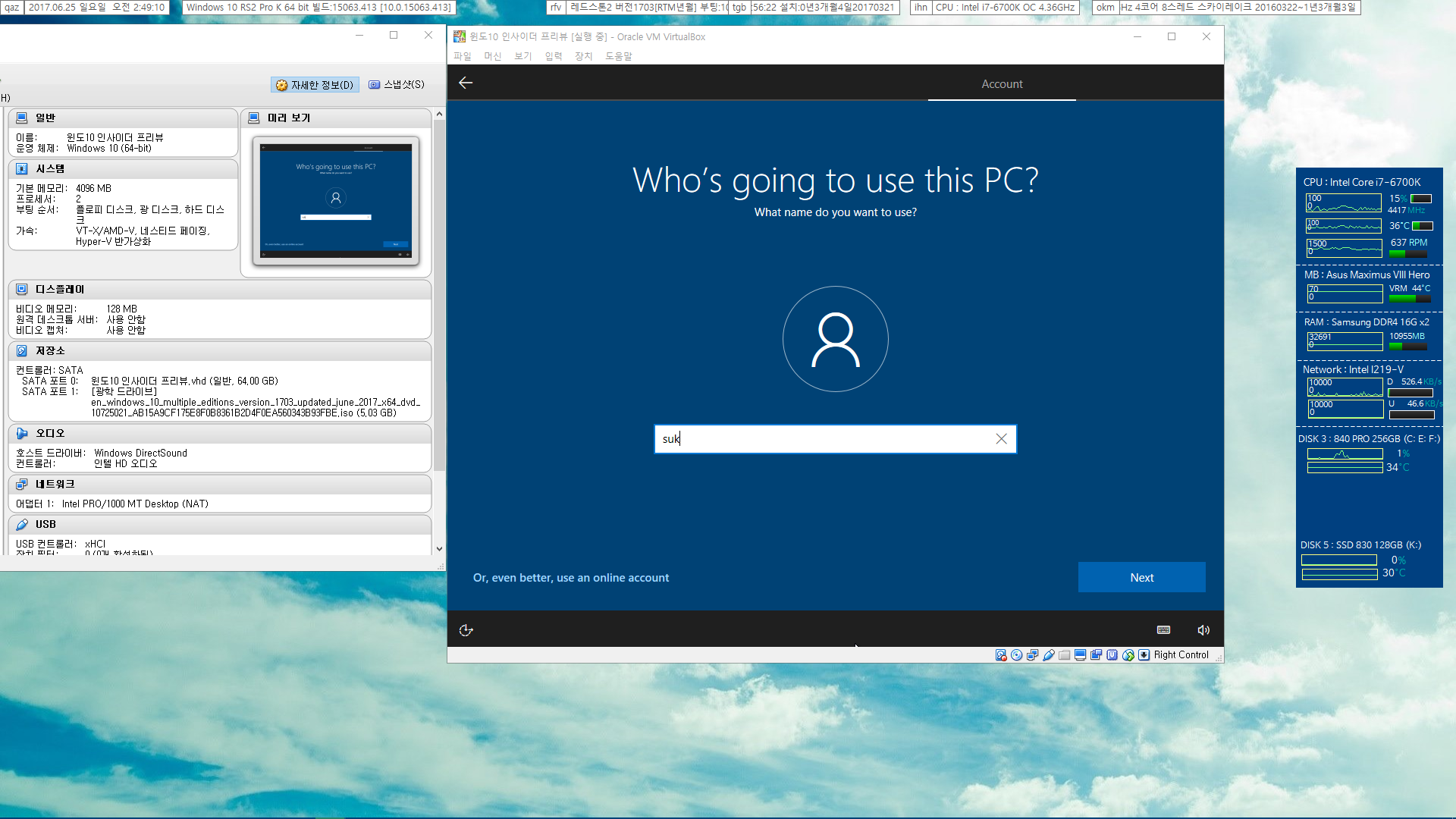Click the Next button
The width and height of the screenshot is (1456, 819).
[x=1141, y=577]
